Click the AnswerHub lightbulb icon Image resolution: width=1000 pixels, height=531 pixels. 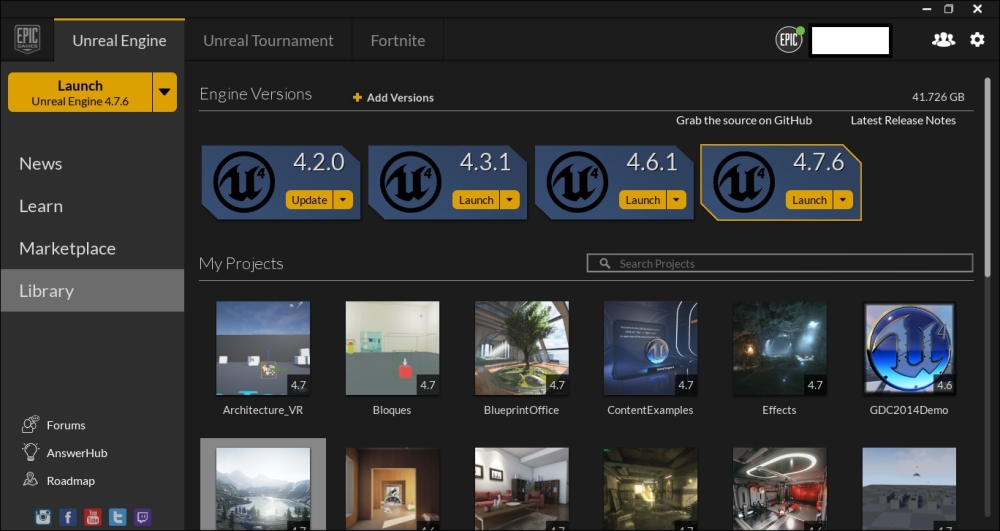pyautogui.click(x=30, y=452)
